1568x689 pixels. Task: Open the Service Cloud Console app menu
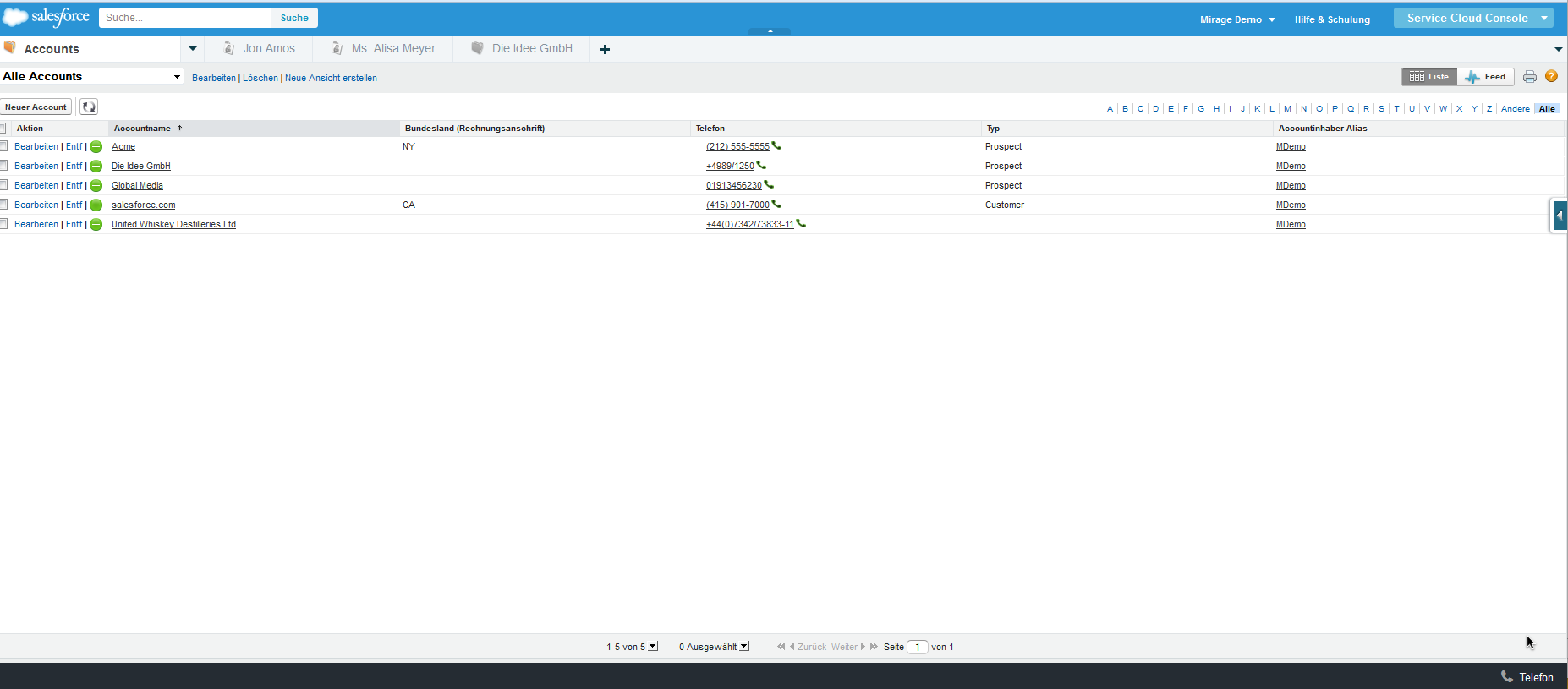[1473, 18]
